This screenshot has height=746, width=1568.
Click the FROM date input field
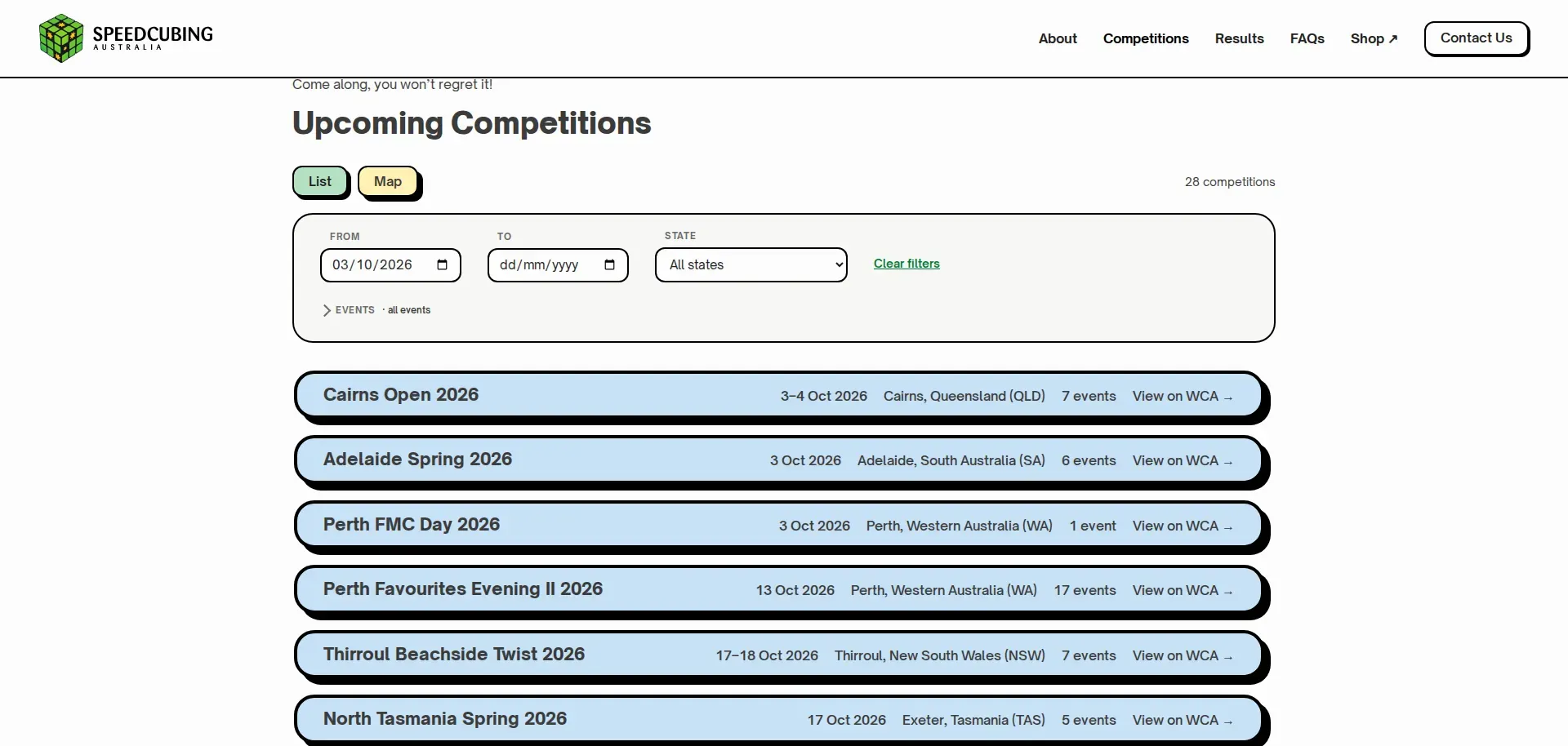coord(390,264)
